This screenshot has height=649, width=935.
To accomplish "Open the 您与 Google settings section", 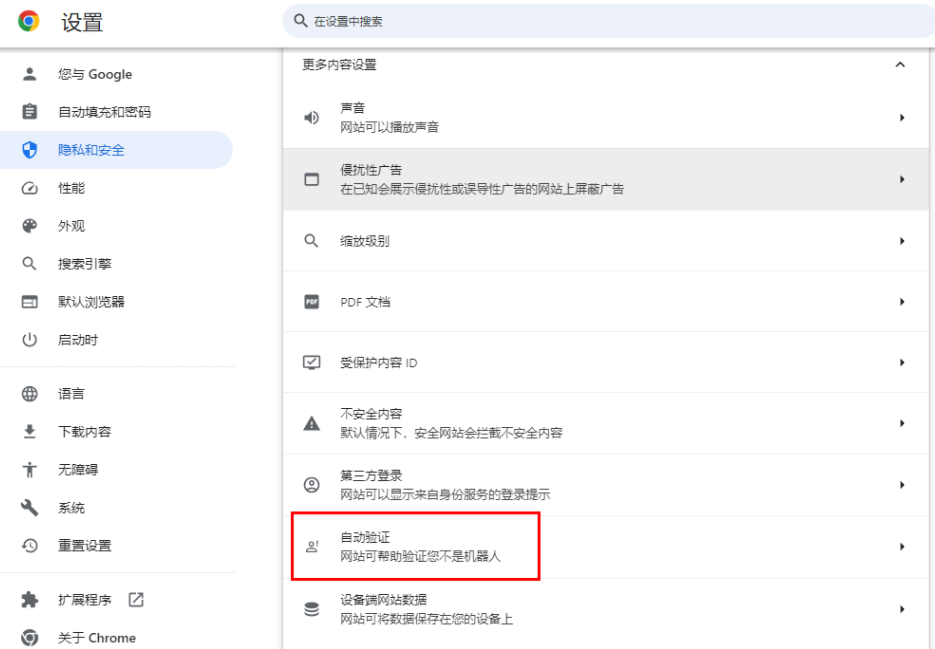I will pos(116,74).
